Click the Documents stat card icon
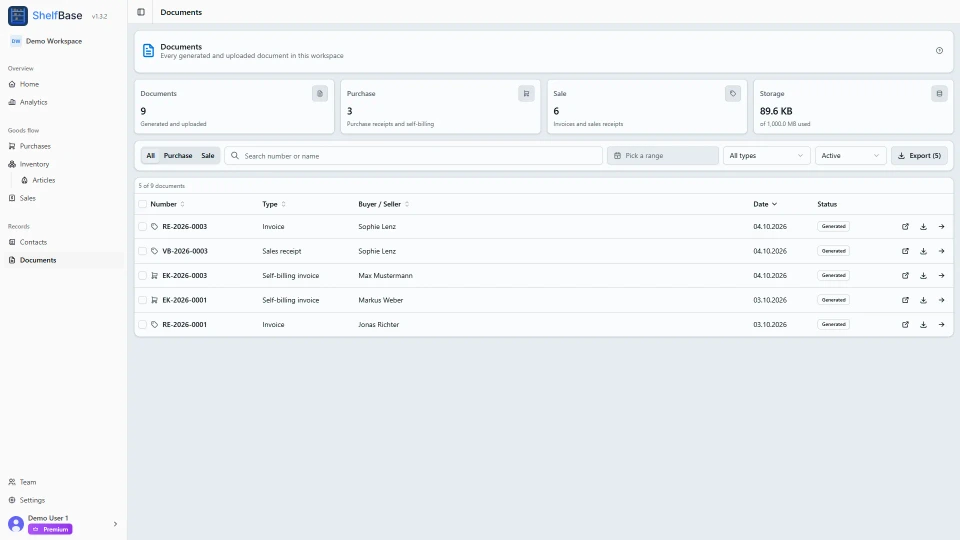 [320, 94]
